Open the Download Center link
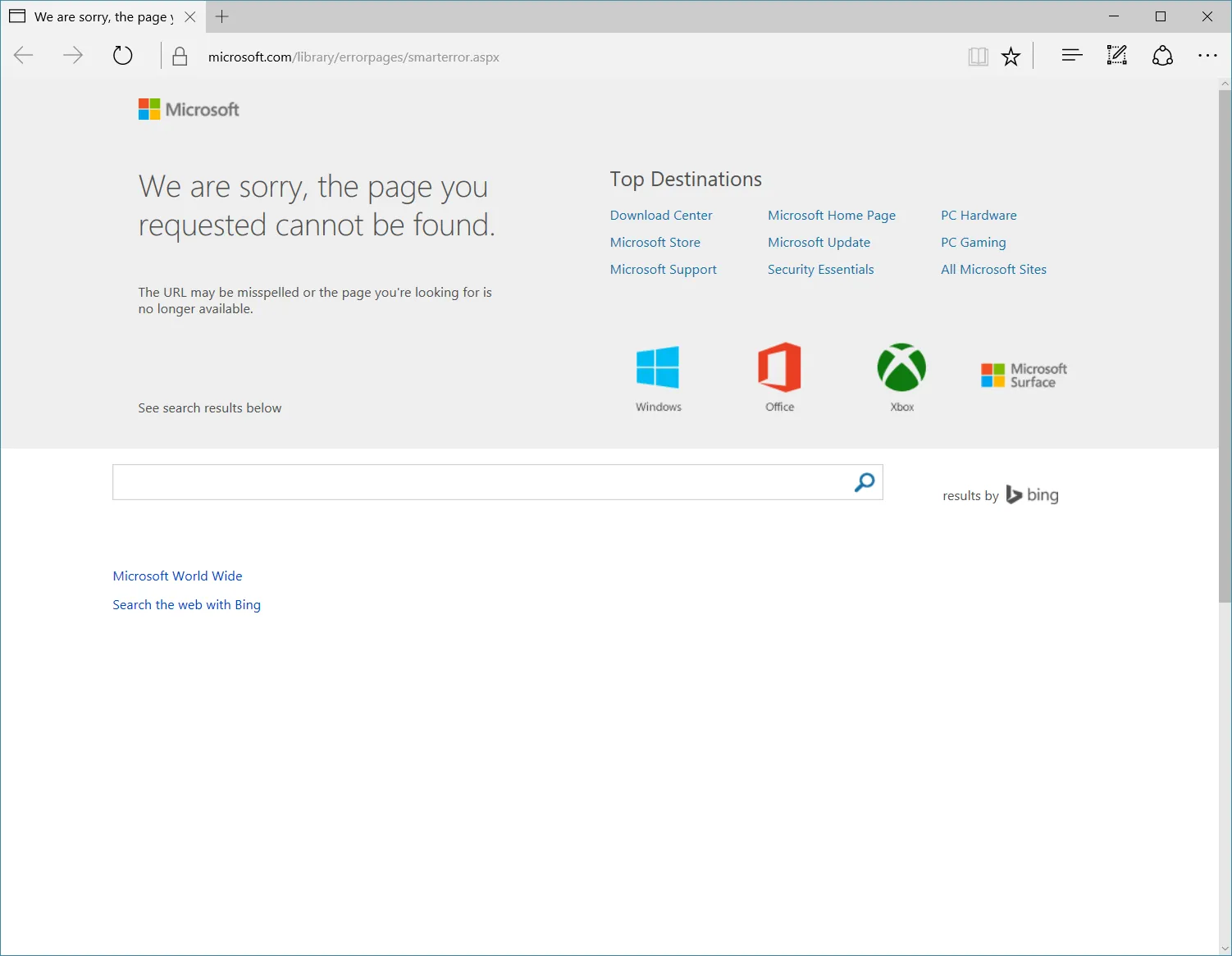The width and height of the screenshot is (1232, 956). 660,215
